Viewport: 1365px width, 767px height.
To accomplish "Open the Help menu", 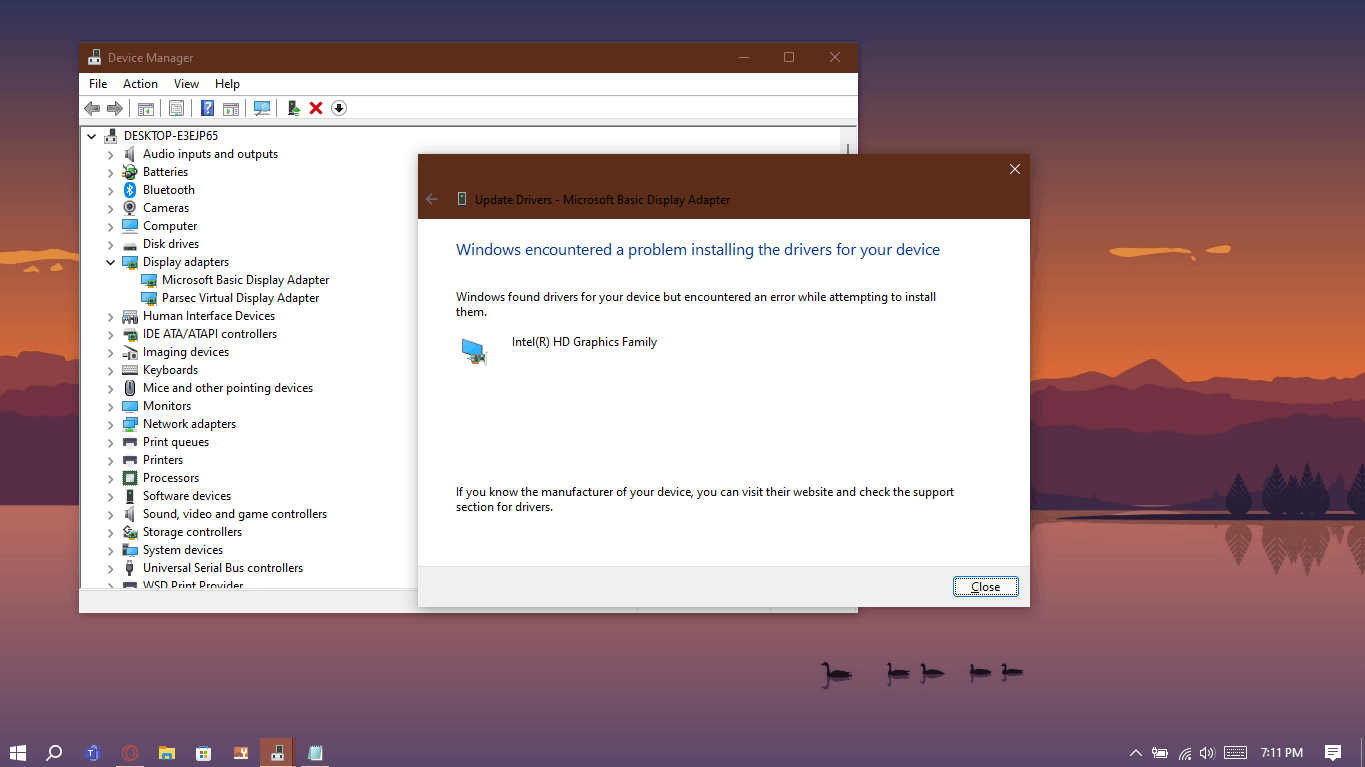I will pyautogui.click(x=227, y=84).
